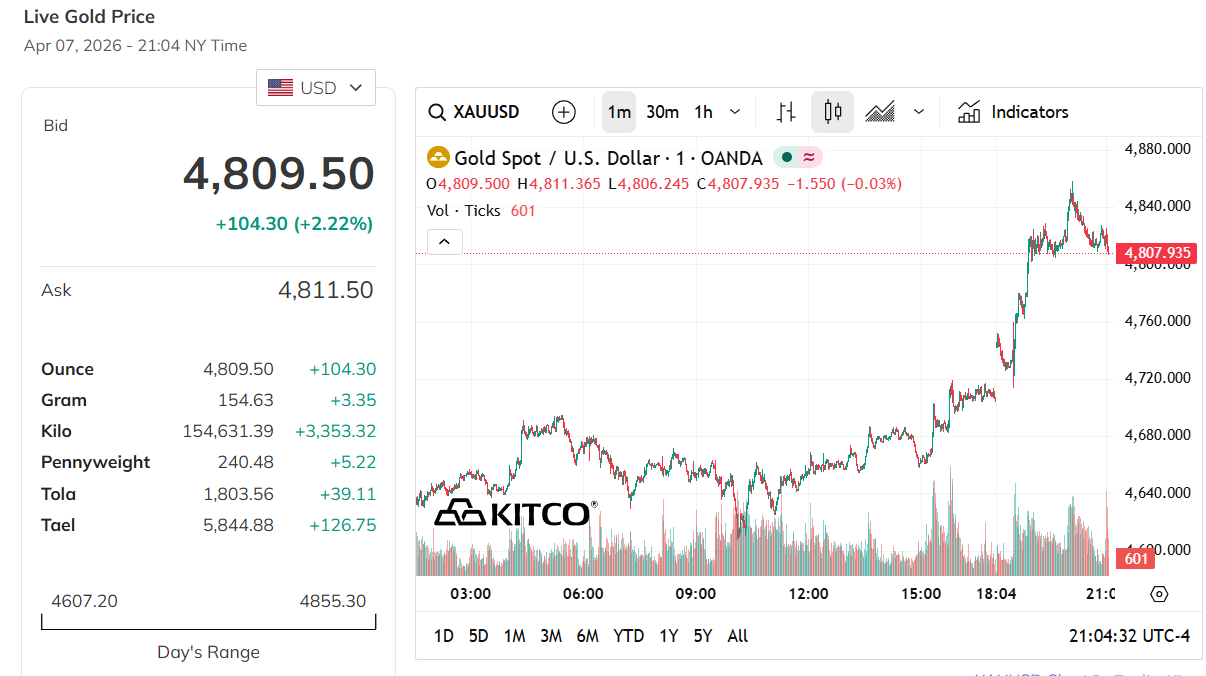Toggle the 1m interval button

pos(619,112)
